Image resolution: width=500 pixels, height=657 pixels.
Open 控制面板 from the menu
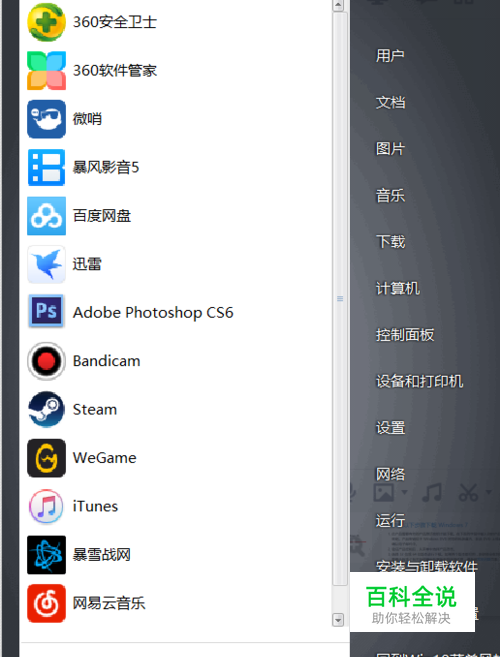click(405, 335)
